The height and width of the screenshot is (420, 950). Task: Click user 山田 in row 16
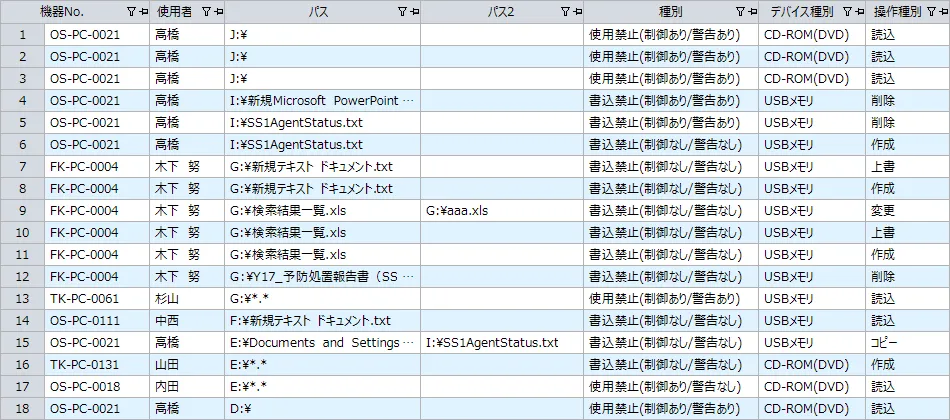[187, 364]
